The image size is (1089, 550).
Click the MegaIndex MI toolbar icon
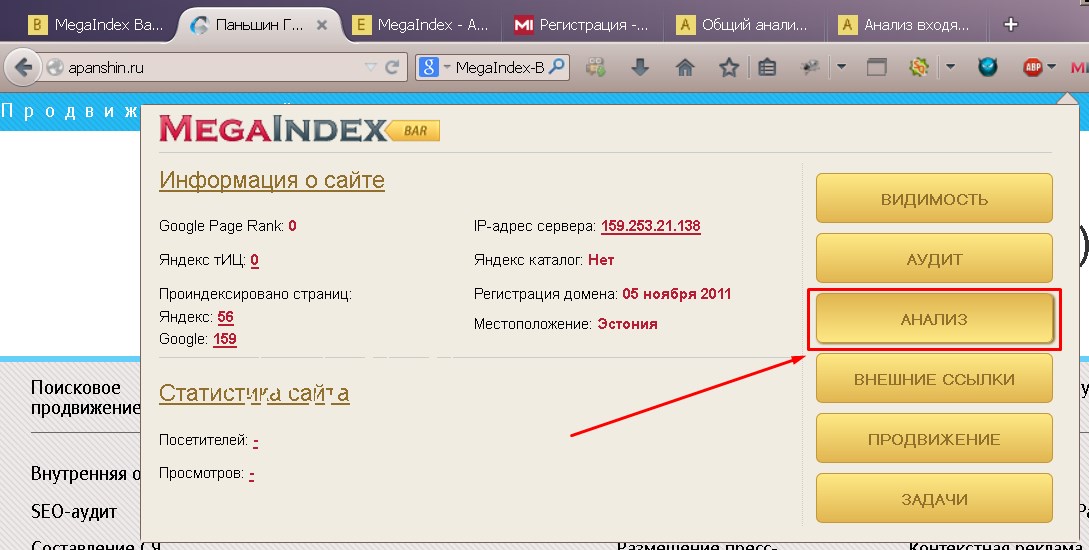tap(1079, 67)
